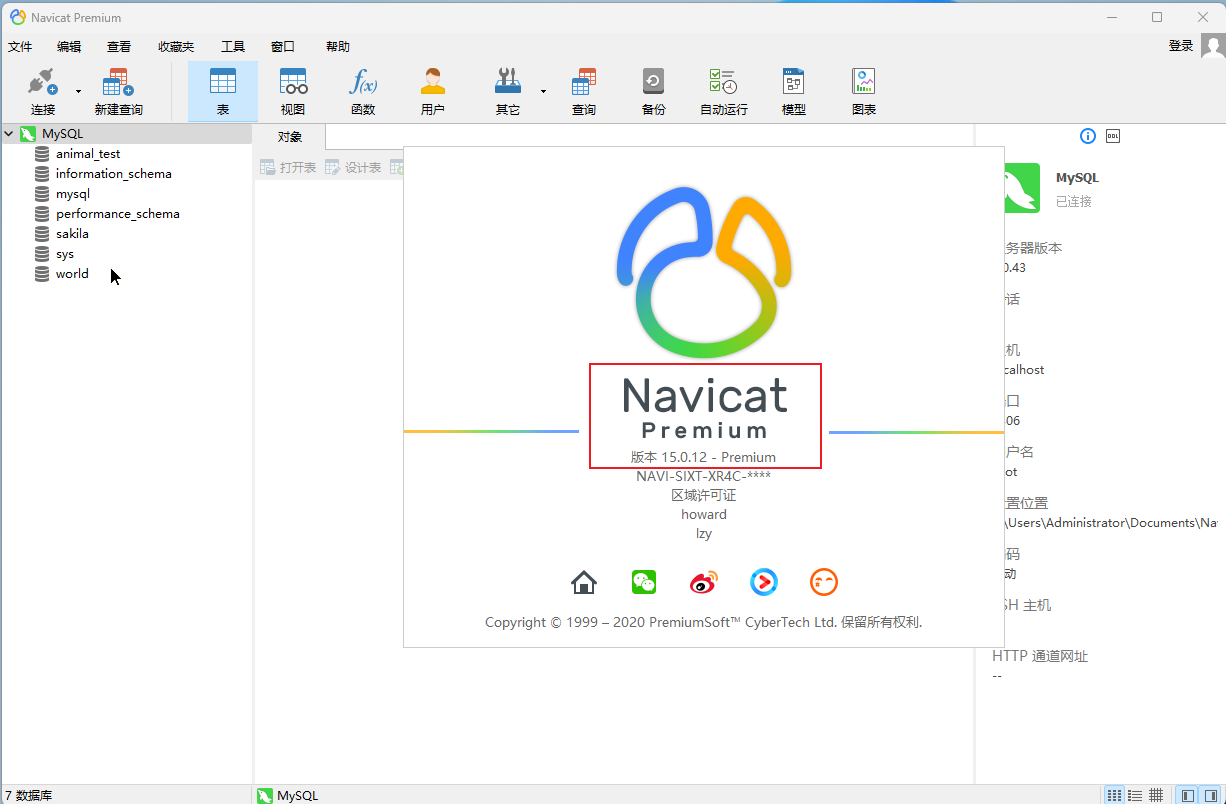The height and width of the screenshot is (804, 1226).
Task: Open the dropdown arrow beside 其它
Action: click(543, 91)
